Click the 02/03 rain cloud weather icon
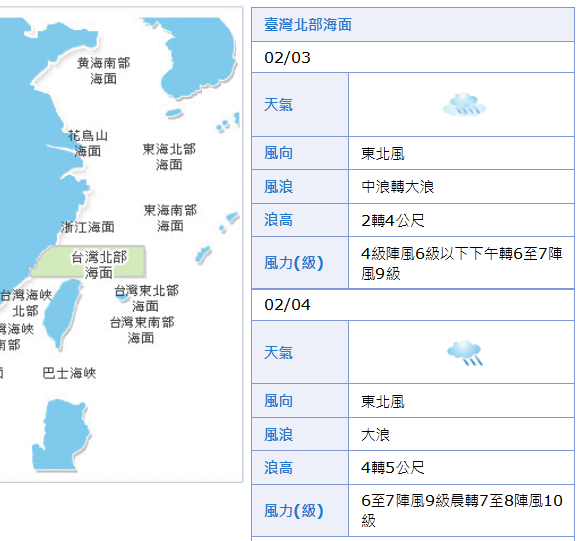The width and height of the screenshot is (579, 541). click(464, 105)
